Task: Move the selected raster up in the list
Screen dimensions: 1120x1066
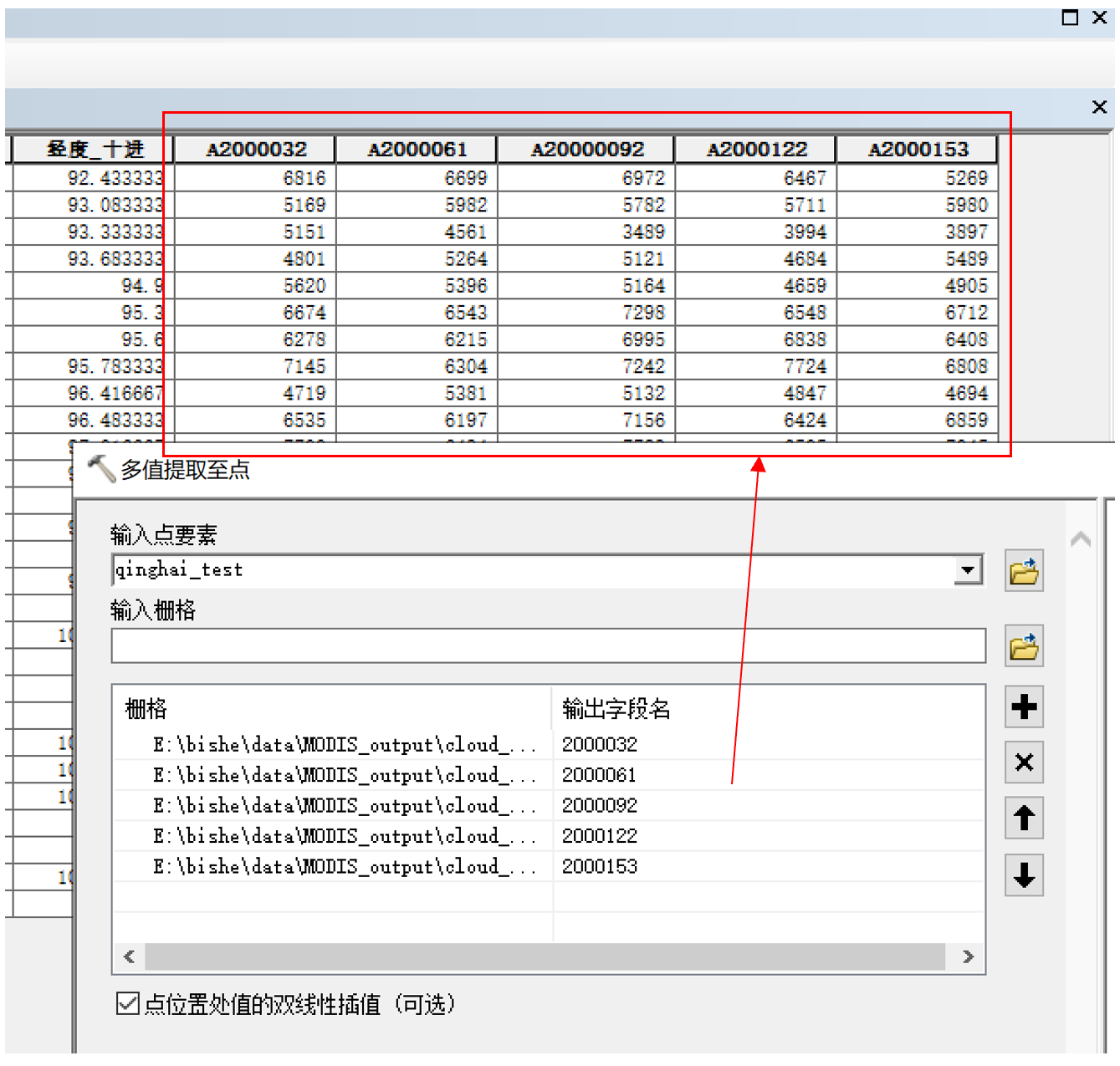Action: [x=1024, y=819]
